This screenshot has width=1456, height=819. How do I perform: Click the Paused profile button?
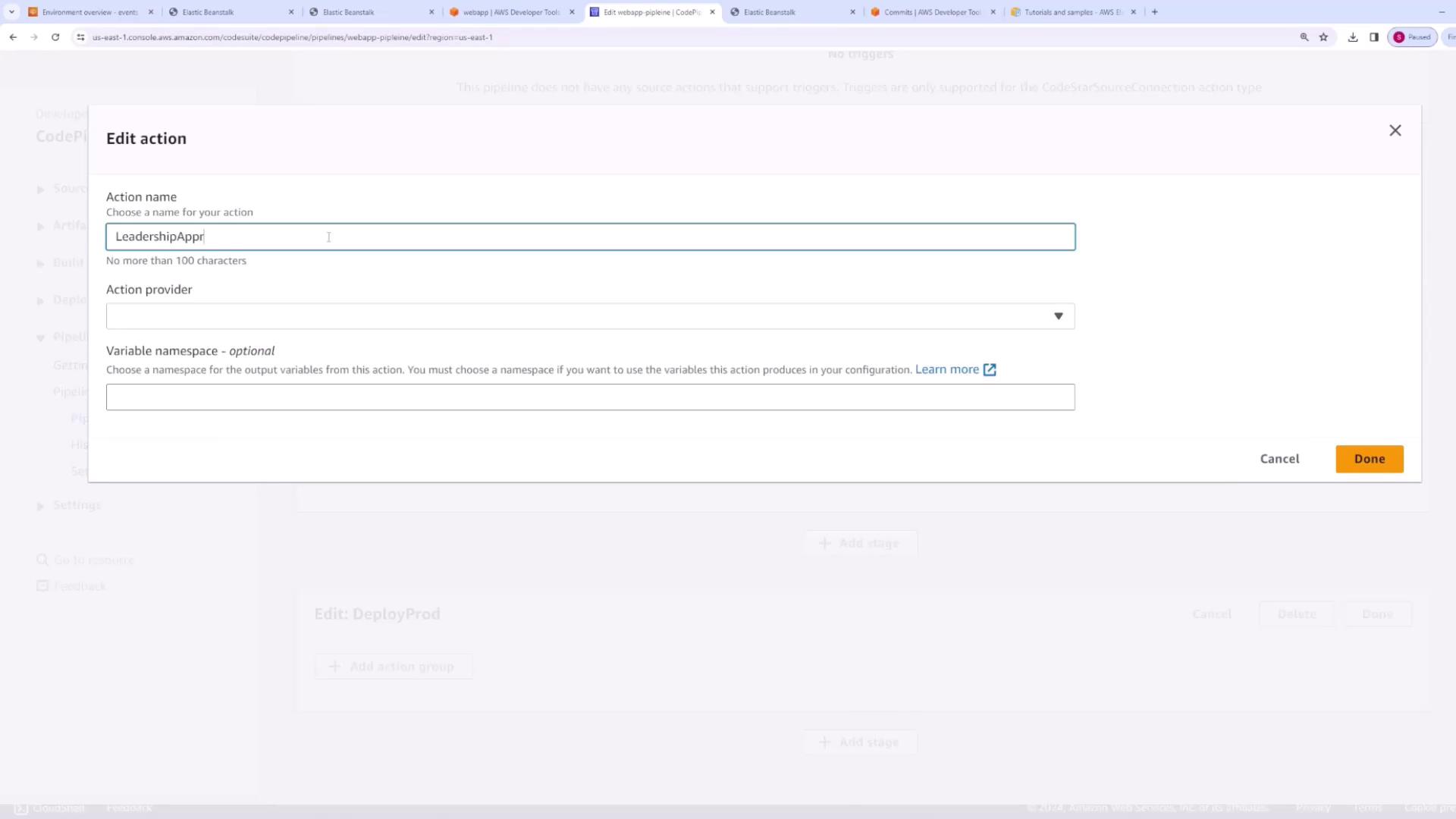pos(1412,36)
